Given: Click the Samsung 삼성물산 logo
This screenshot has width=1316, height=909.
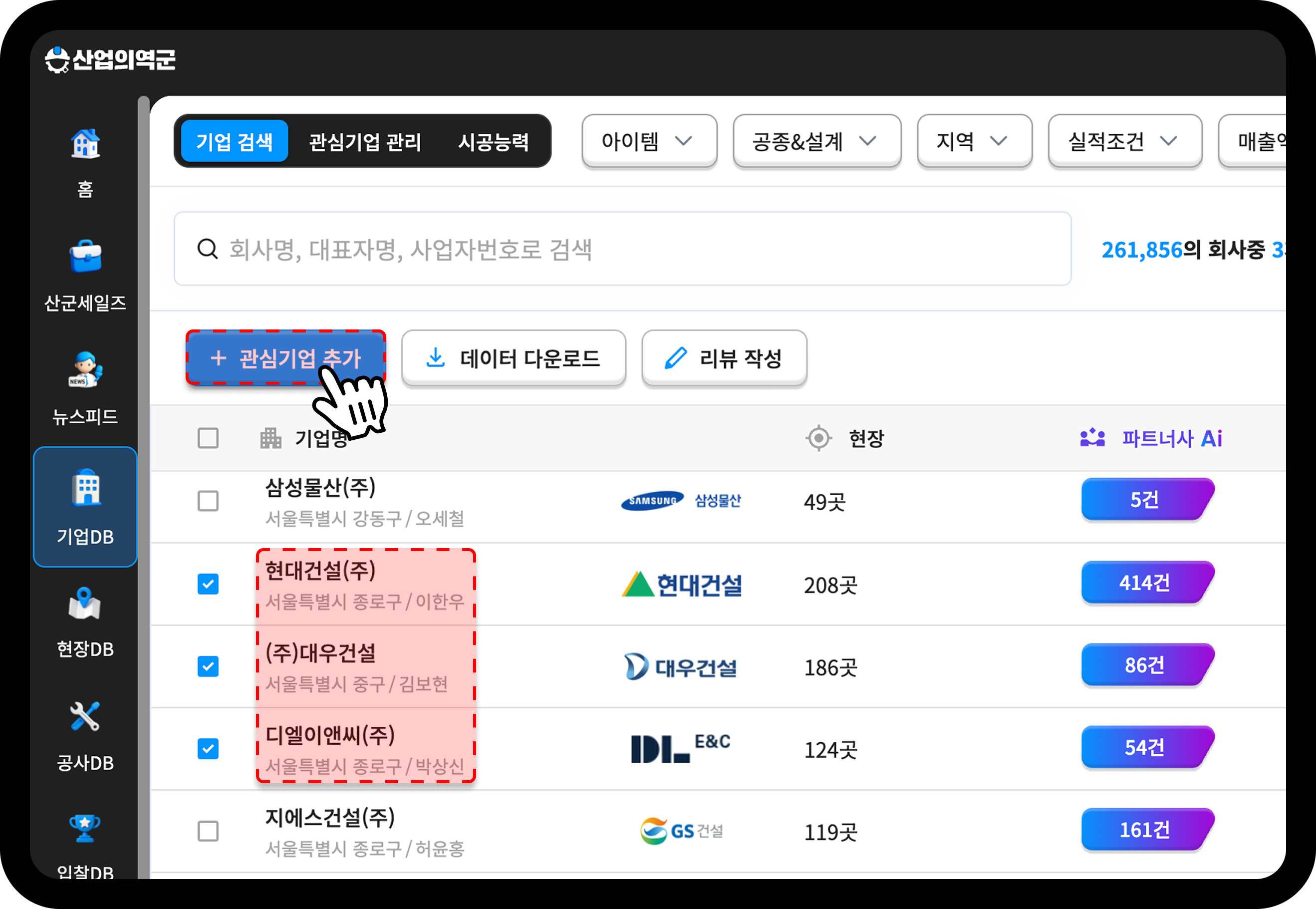Looking at the screenshot, I should (681, 501).
